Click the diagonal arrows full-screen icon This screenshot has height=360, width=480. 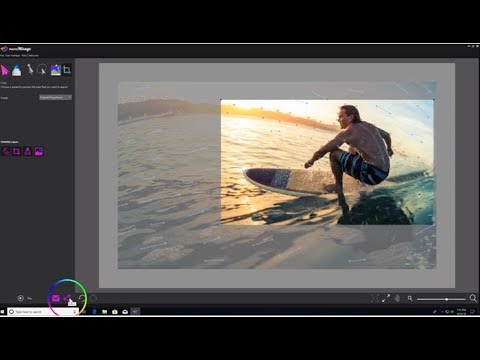386,298
